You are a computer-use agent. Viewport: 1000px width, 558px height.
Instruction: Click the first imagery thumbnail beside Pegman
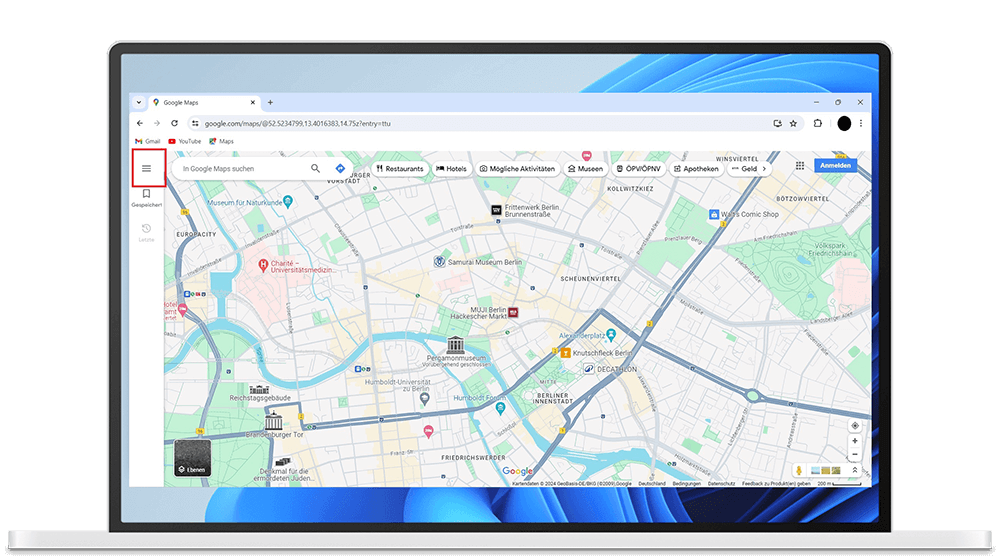coord(815,471)
